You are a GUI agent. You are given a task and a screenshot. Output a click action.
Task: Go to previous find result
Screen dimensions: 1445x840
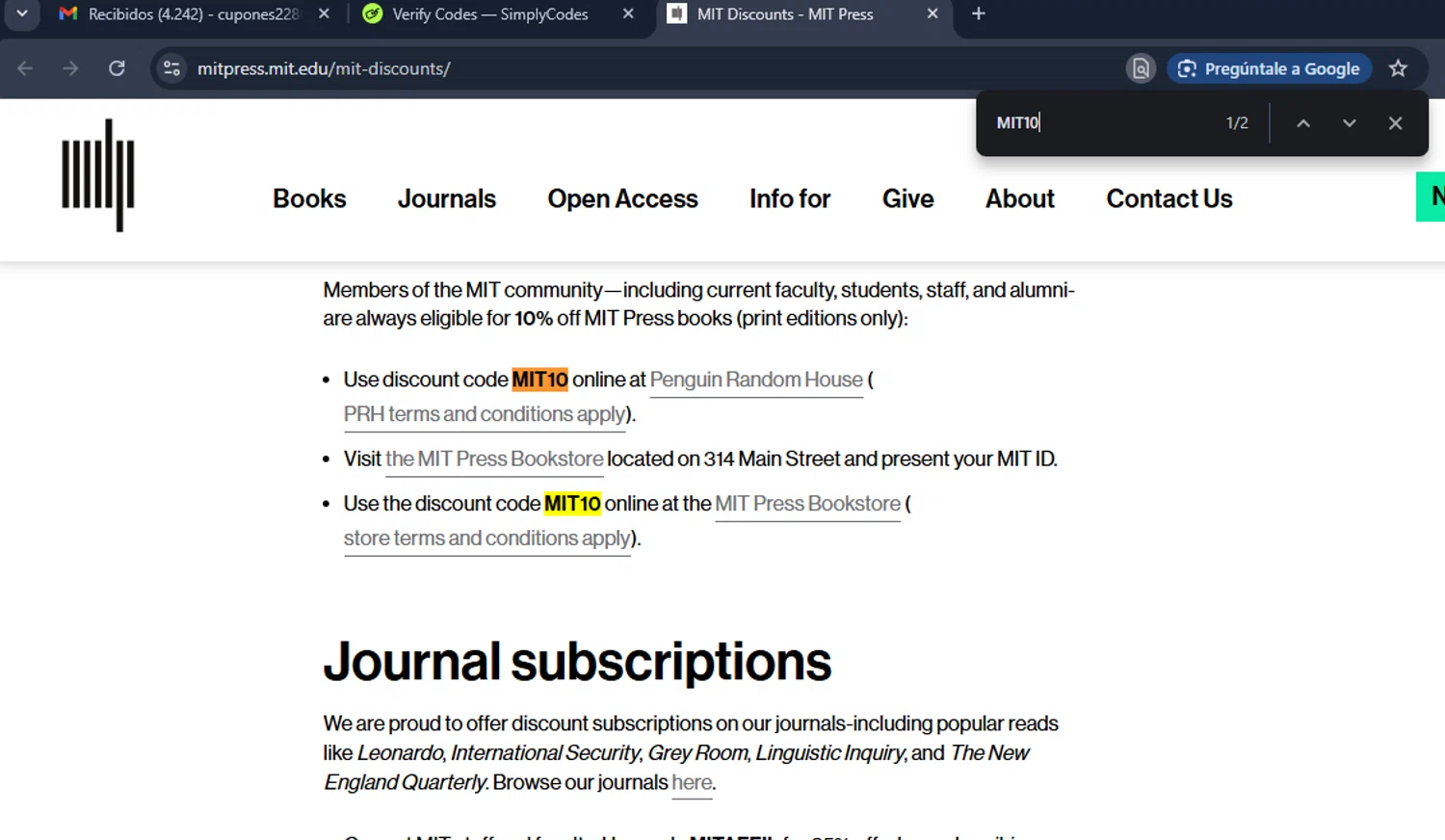pyautogui.click(x=1302, y=123)
